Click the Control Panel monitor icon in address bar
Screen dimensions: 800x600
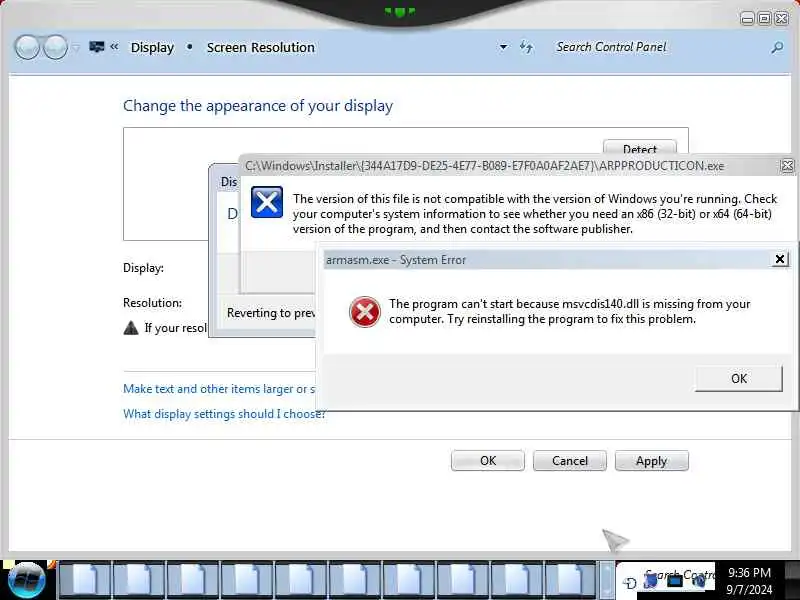point(96,47)
